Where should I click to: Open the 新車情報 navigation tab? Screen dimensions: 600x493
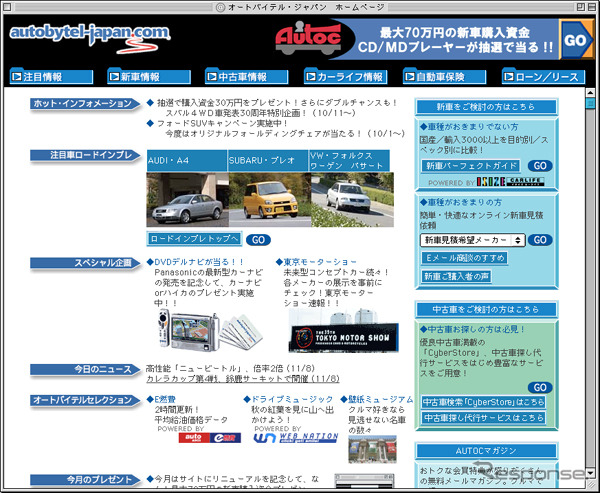[x=149, y=76]
